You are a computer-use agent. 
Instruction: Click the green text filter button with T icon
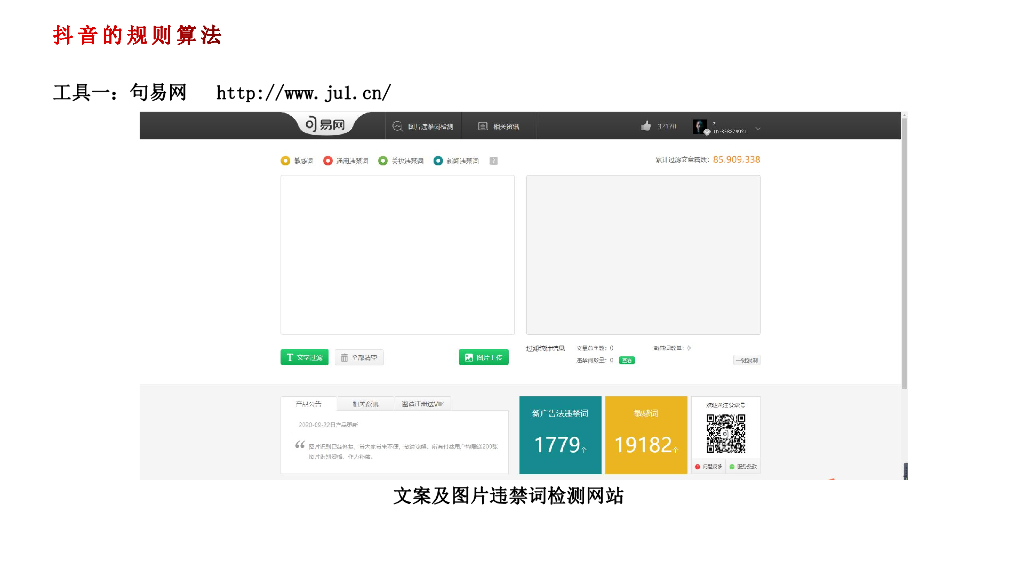pos(304,357)
